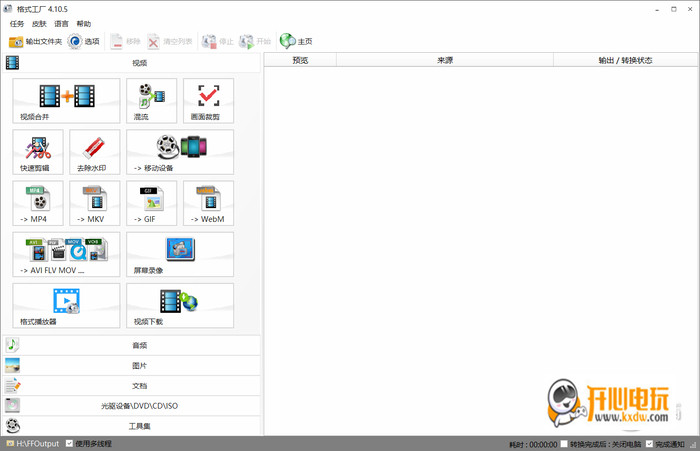
Task: Open the 视频合并 (video merge) tool
Action: (x=66, y=100)
